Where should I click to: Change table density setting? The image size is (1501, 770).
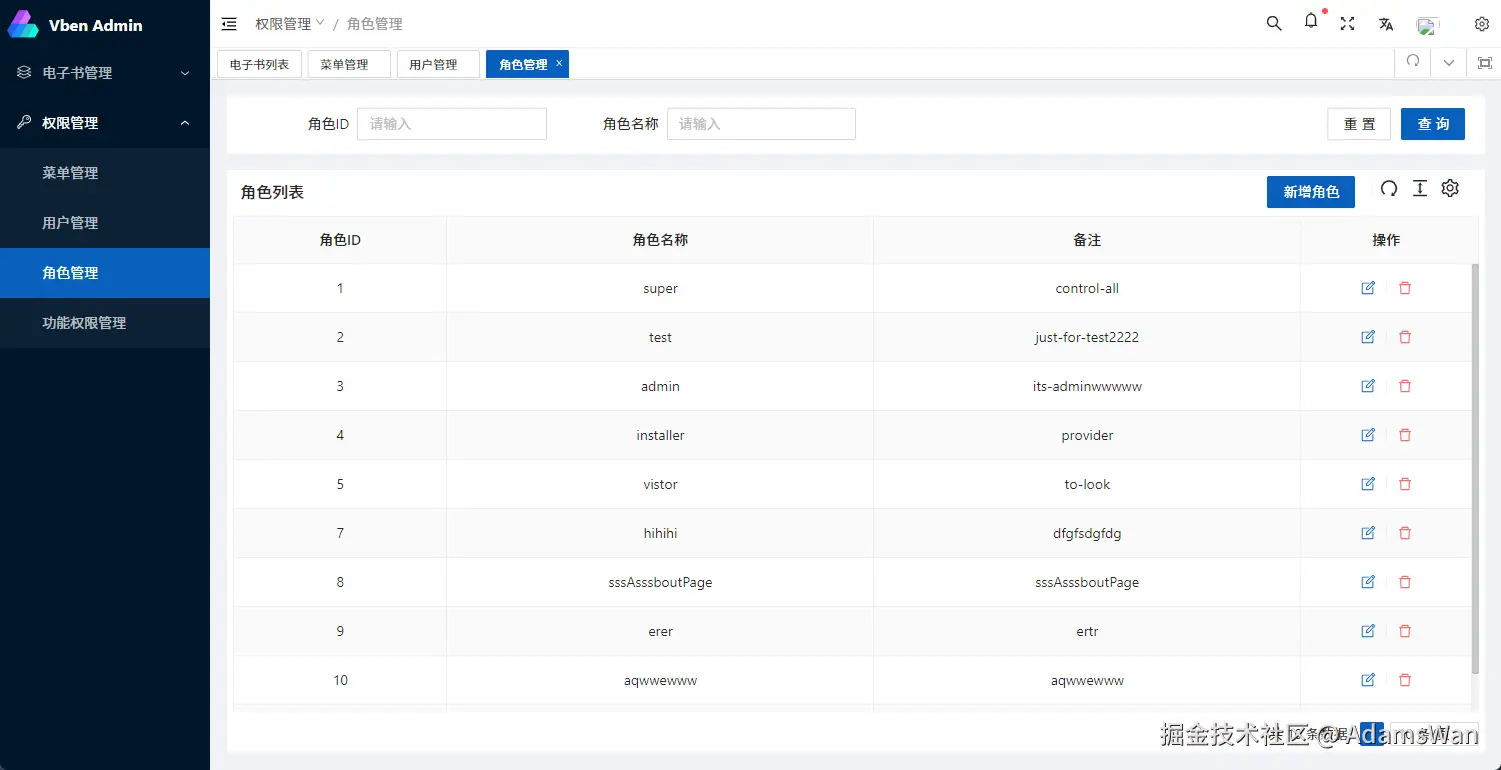(1419, 188)
